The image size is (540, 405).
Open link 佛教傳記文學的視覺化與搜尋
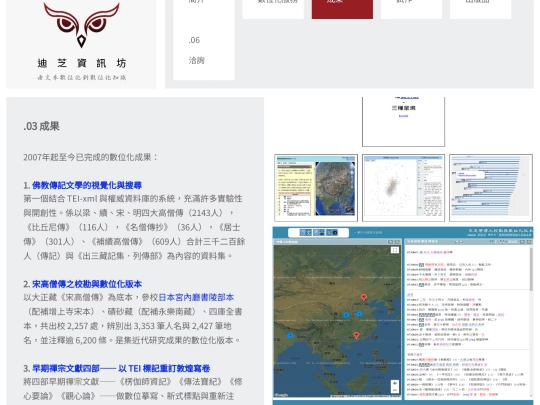[87, 185]
